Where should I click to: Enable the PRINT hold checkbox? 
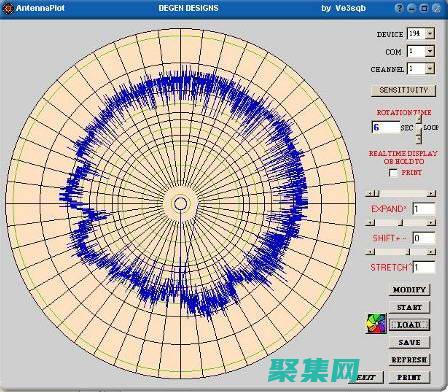tap(394, 173)
